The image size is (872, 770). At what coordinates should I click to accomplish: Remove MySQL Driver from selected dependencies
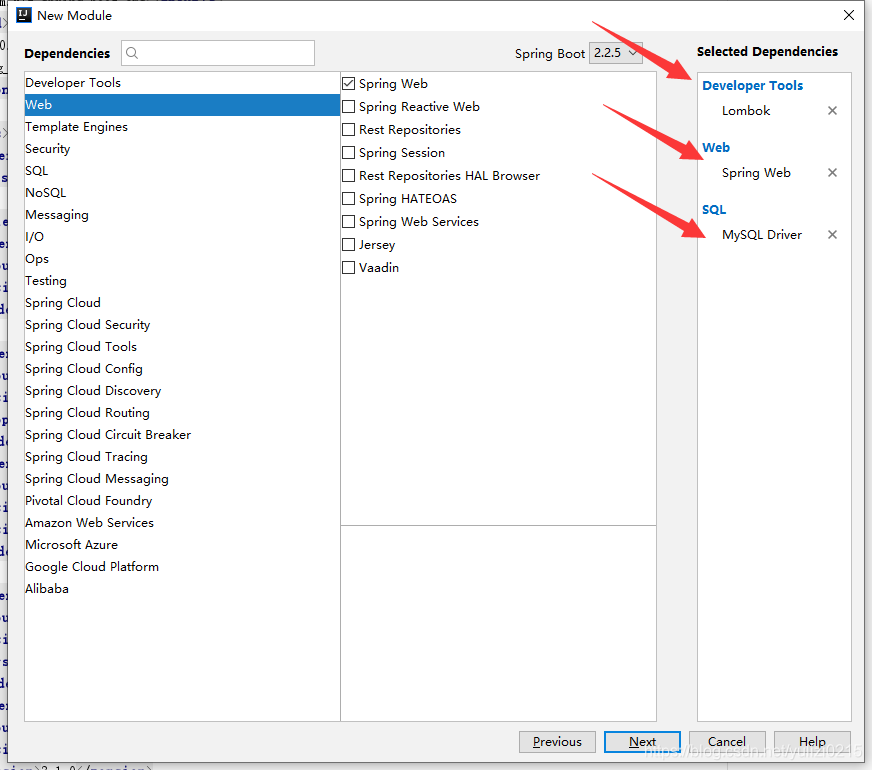pyautogui.click(x=832, y=235)
